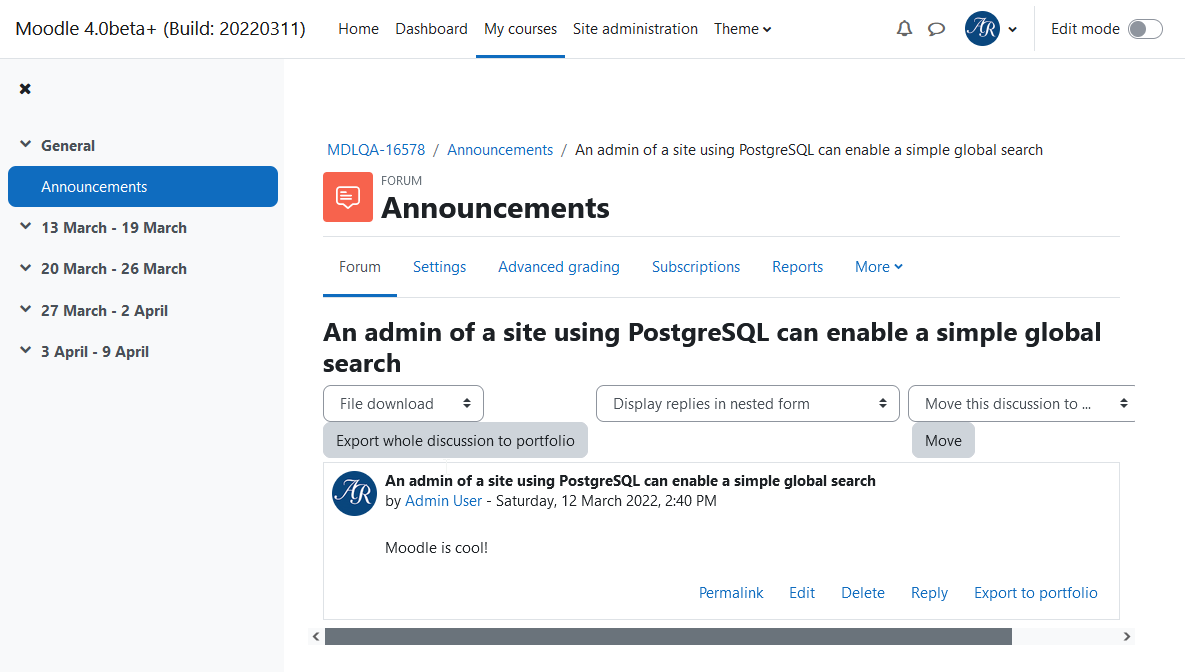Viewport: 1185px width, 672px height.
Task: Open the Theme dropdown menu
Action: [742, 29]
